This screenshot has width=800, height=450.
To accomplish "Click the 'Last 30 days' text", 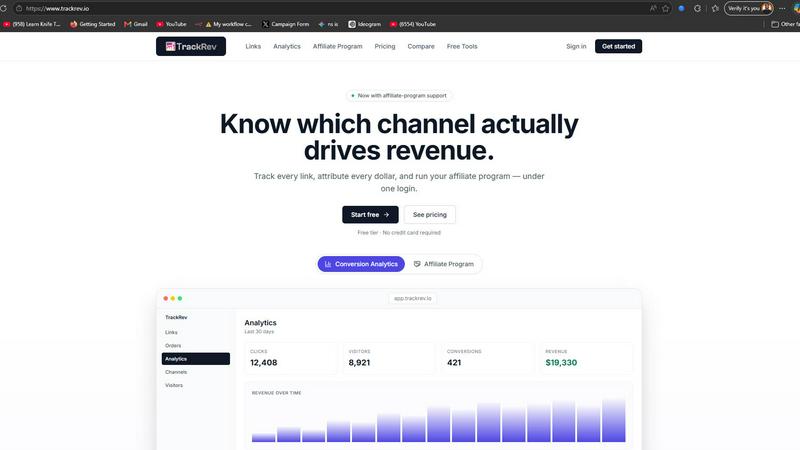I will click(x=259, y=332).
